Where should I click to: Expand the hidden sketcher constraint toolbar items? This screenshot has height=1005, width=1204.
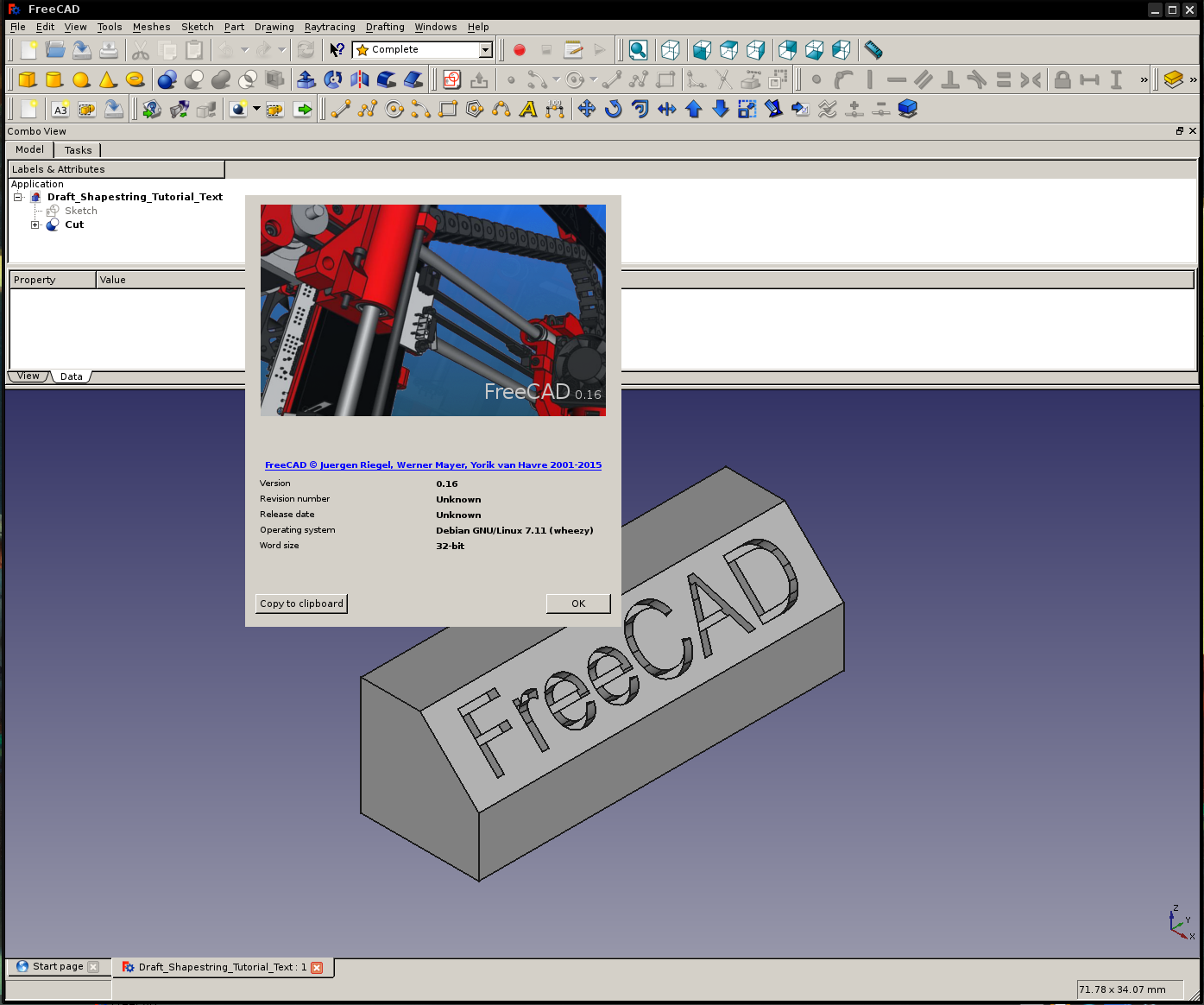point(1144,80)
